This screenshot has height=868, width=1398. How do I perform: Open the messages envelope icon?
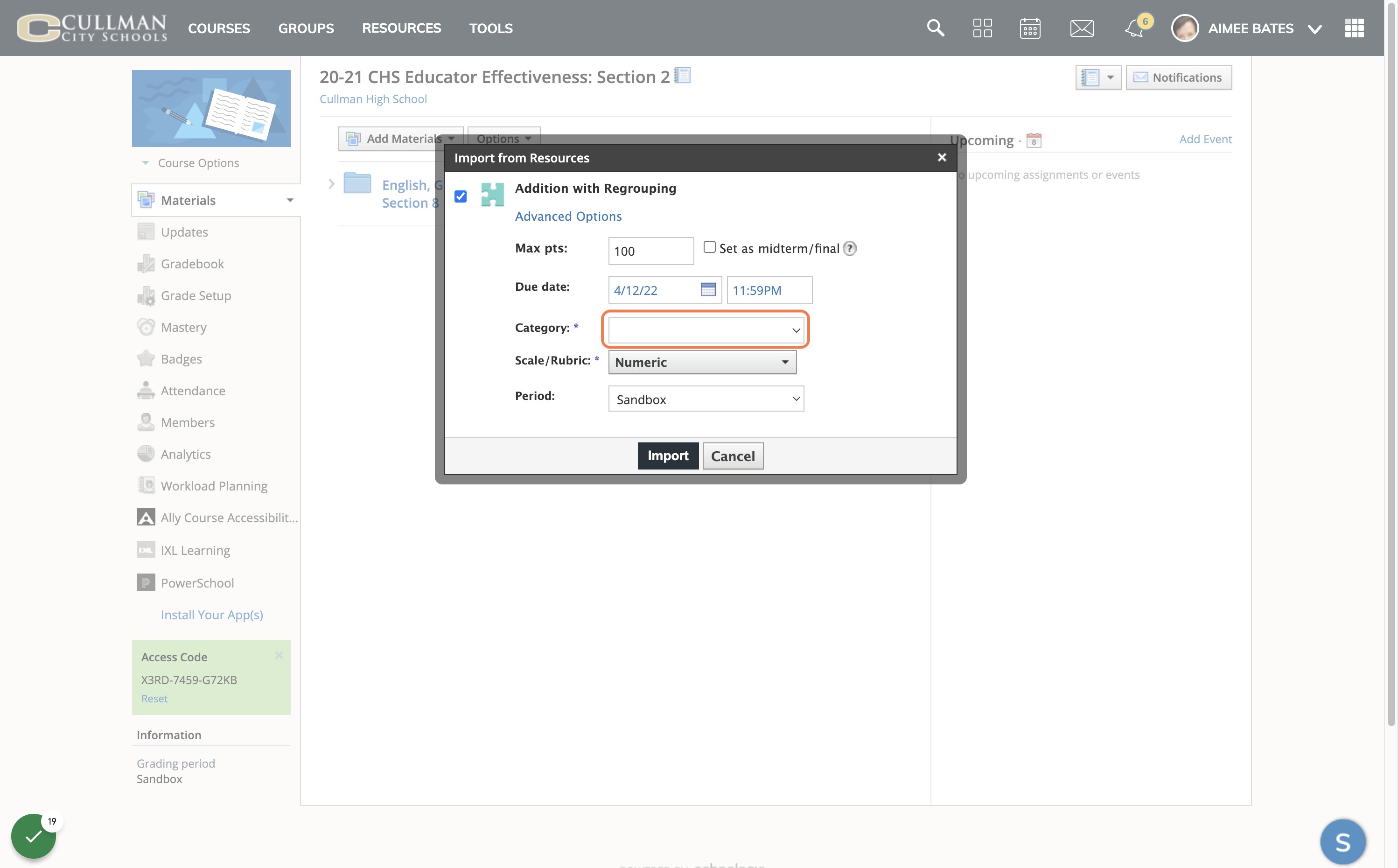(x=1082, y=28)
